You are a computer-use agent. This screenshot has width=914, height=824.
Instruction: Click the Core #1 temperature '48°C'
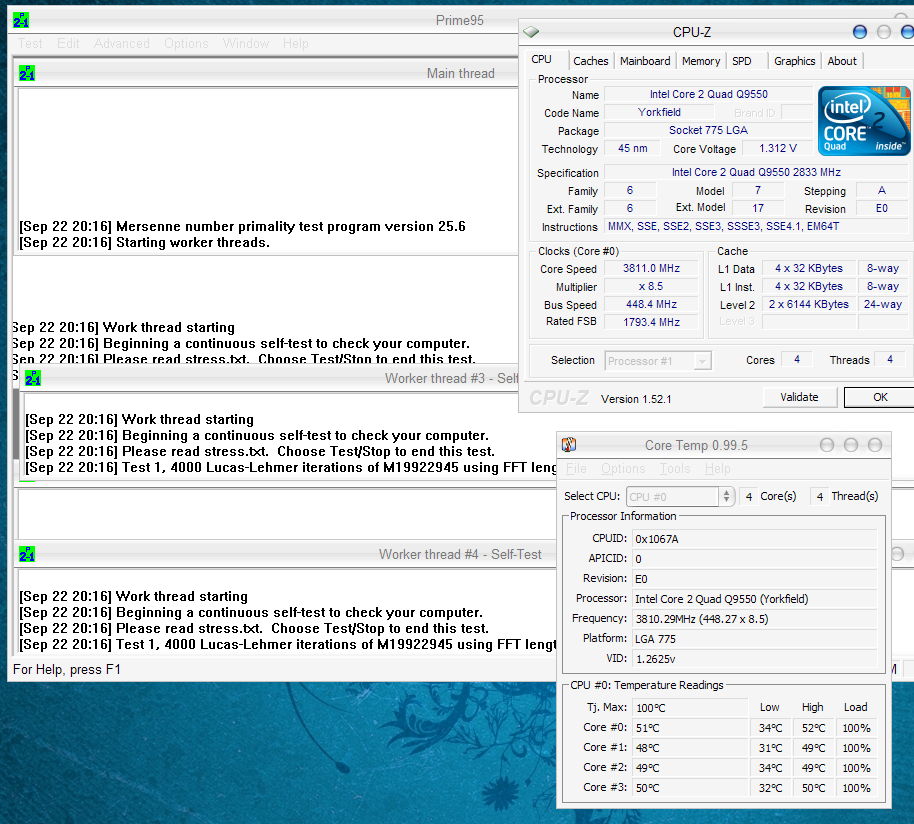pyautogui.click(x=691, y=748)
